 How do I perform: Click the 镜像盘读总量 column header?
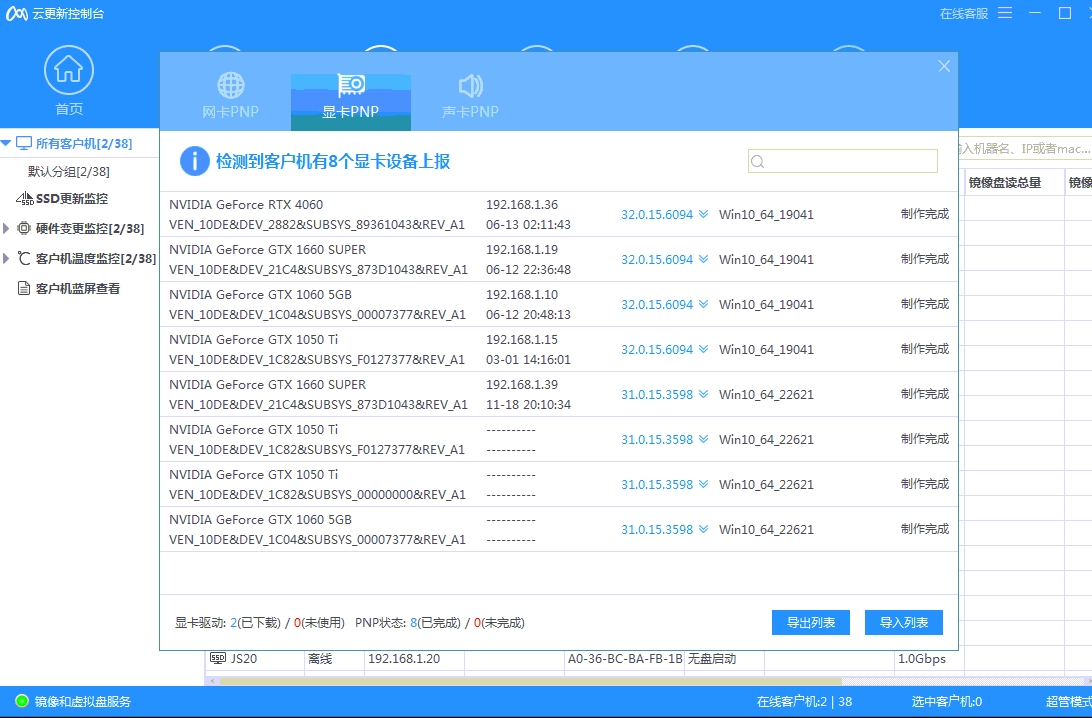click(1004, 182)
